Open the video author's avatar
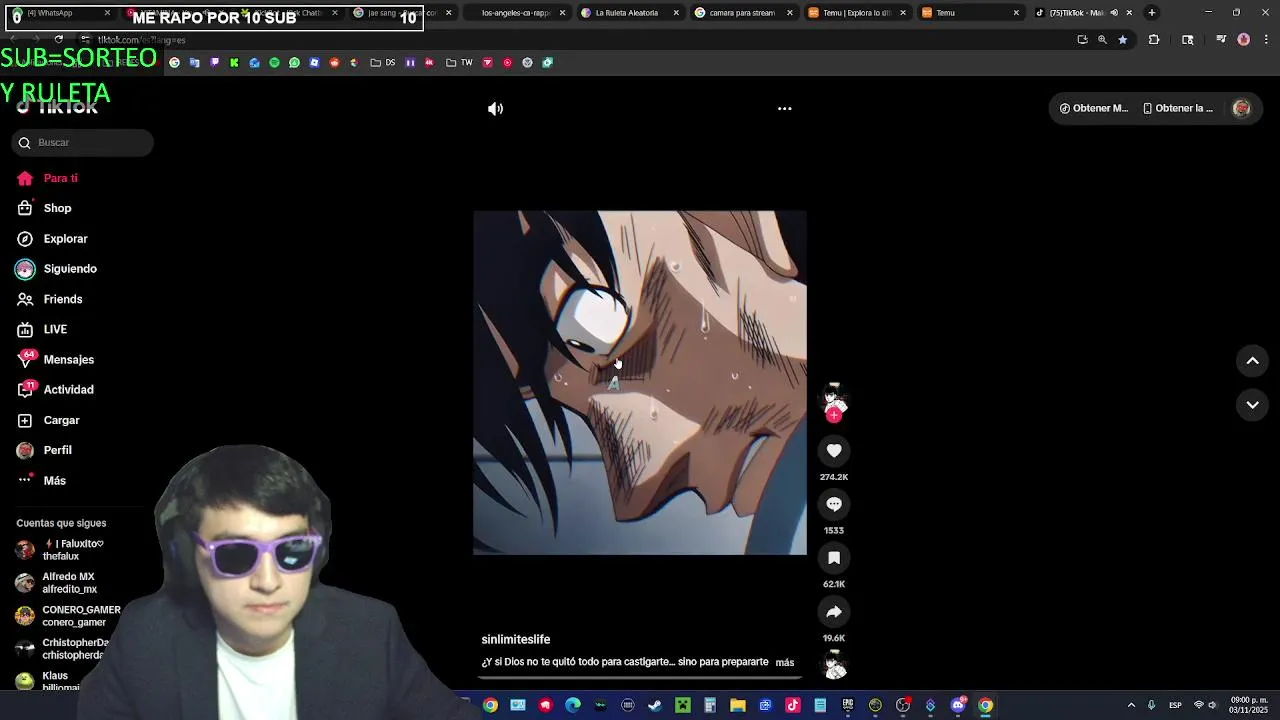 834,398
